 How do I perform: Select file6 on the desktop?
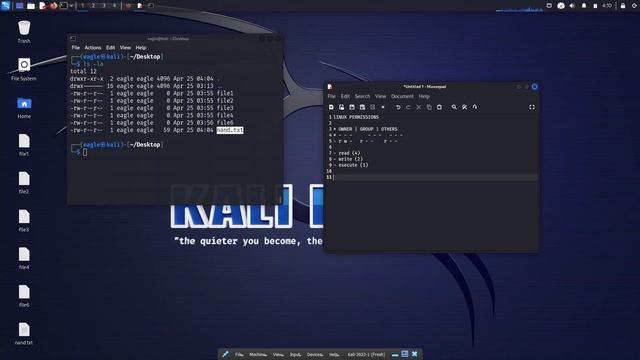click(24, 296)
